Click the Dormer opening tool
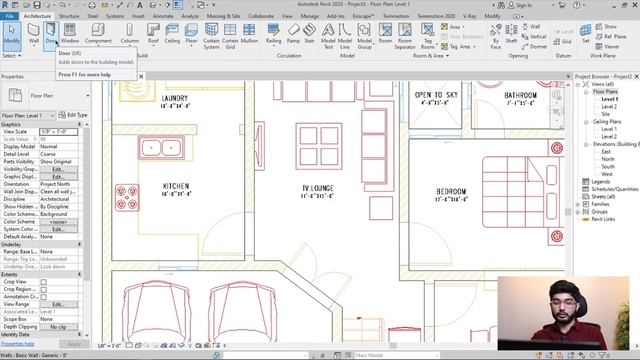The width and height of the screenshot is (640, 360). point(534,46)
